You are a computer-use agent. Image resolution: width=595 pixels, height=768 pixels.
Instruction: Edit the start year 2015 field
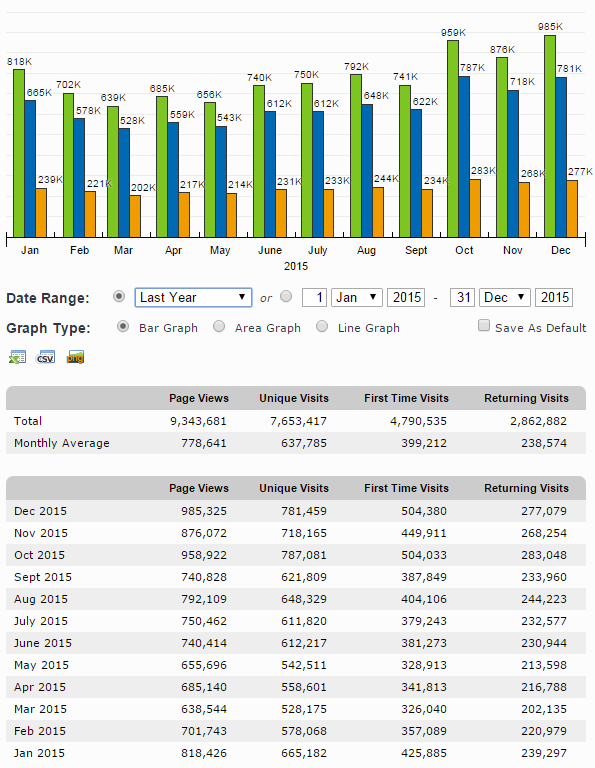406,297
